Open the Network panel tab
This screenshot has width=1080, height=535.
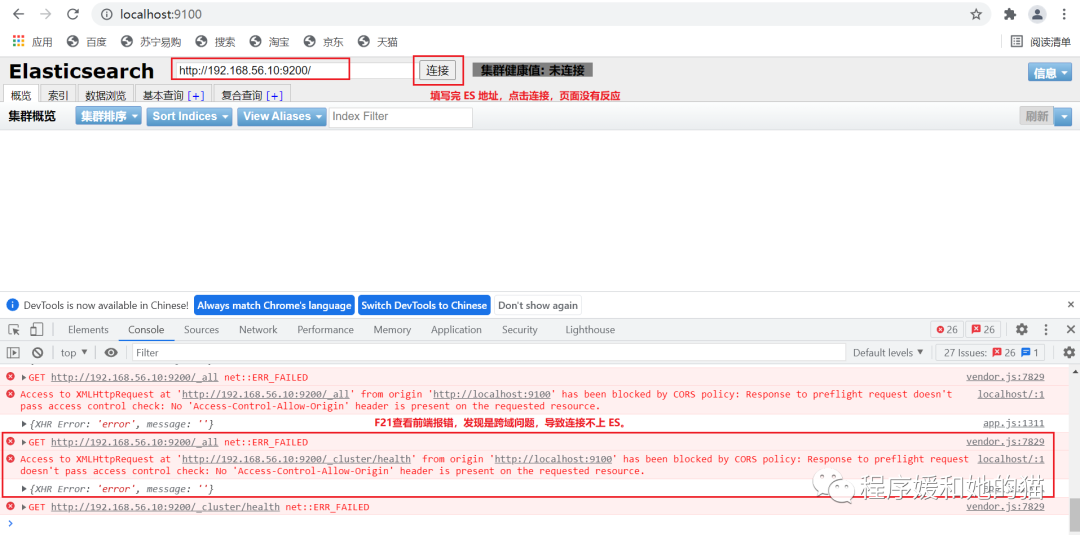tap(258, 330)
